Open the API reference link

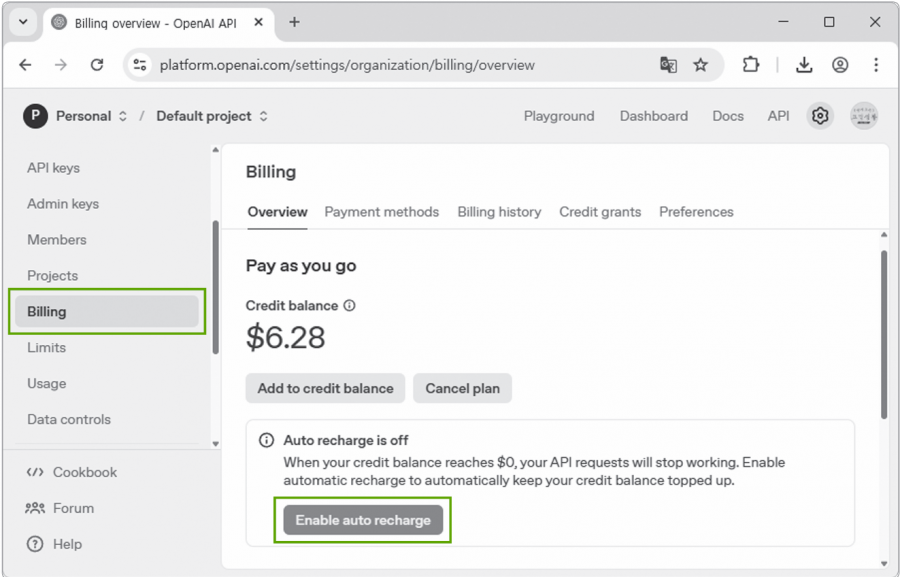778,116
